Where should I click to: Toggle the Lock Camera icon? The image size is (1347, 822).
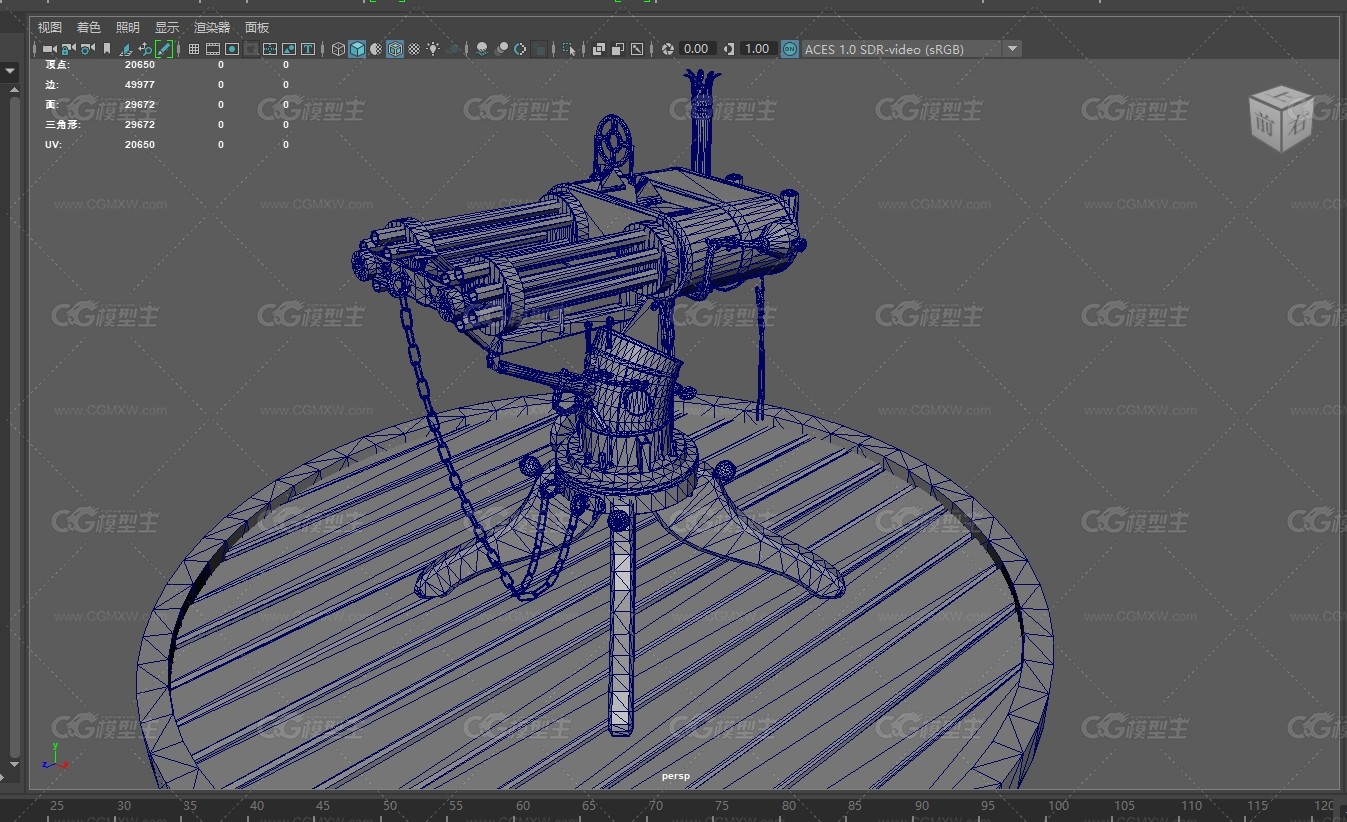click(68, 49)
